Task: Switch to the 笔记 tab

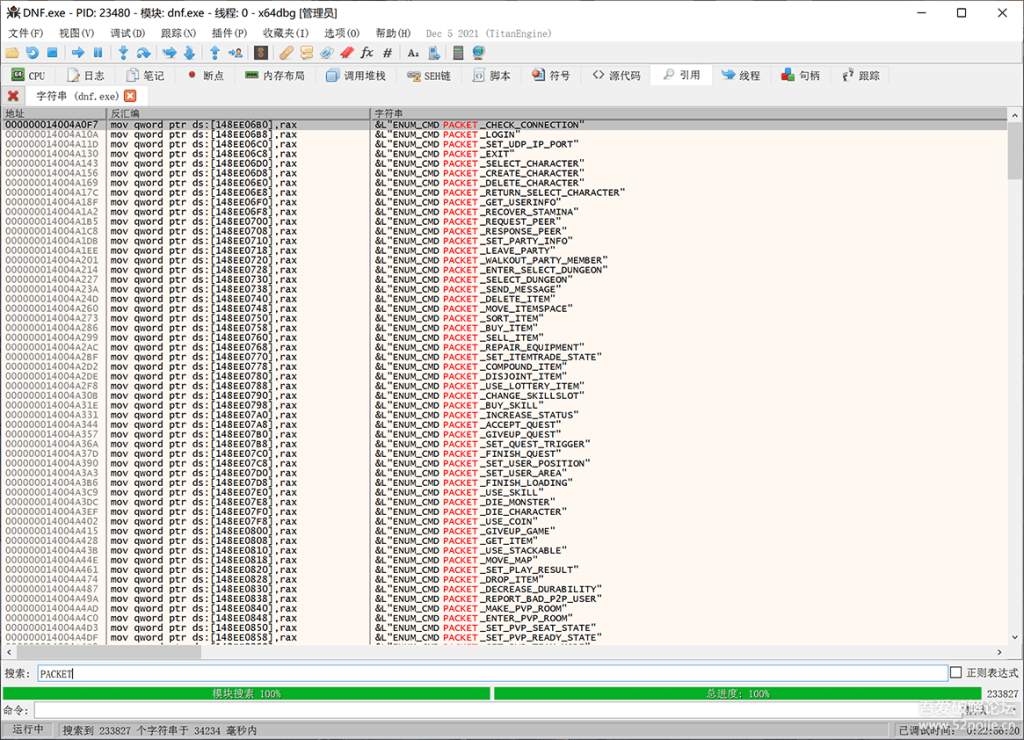Action: tap(146, 76)
